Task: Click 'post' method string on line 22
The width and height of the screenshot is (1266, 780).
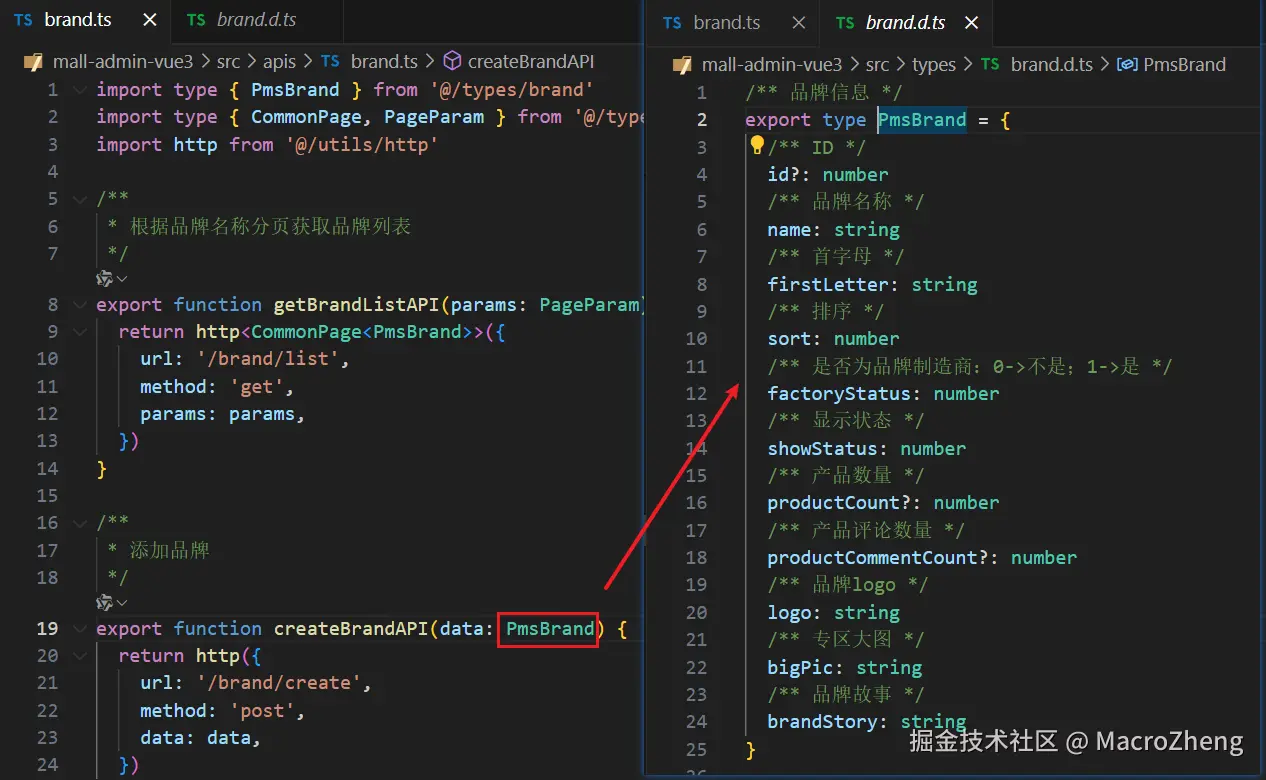Action: pyautogui.click(x=262, y=710)
